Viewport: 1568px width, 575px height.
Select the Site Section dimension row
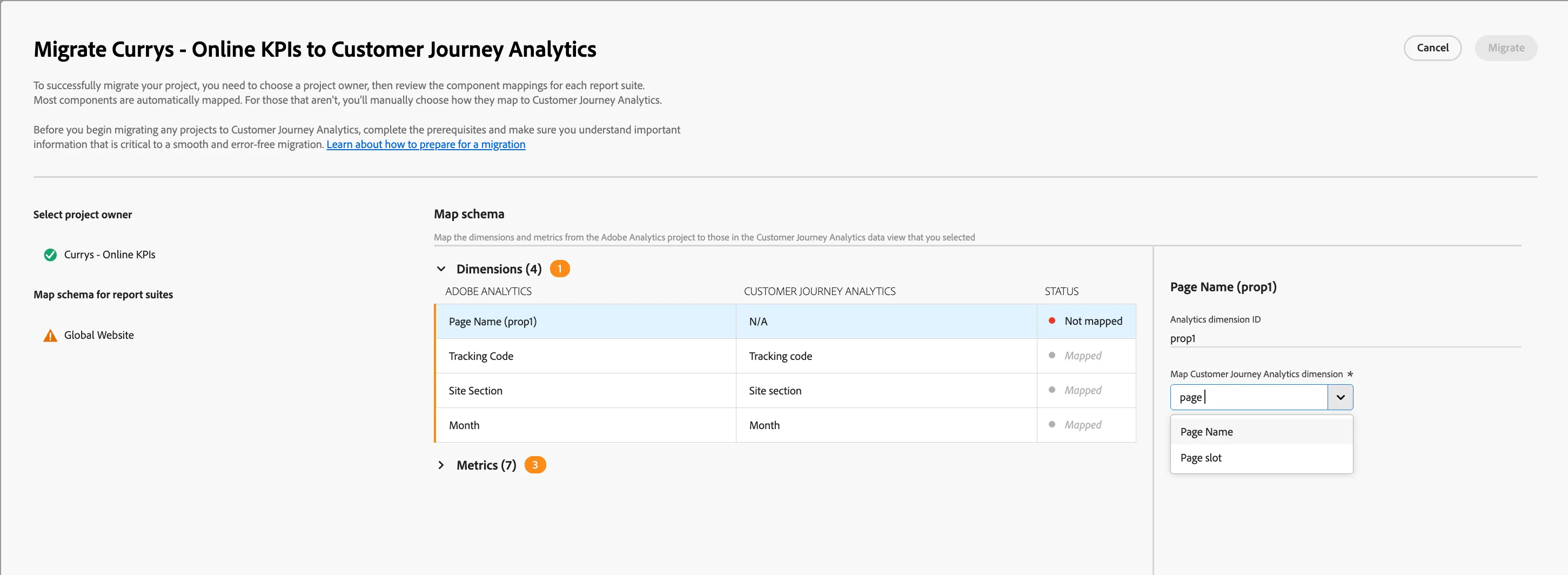(785, 390)
